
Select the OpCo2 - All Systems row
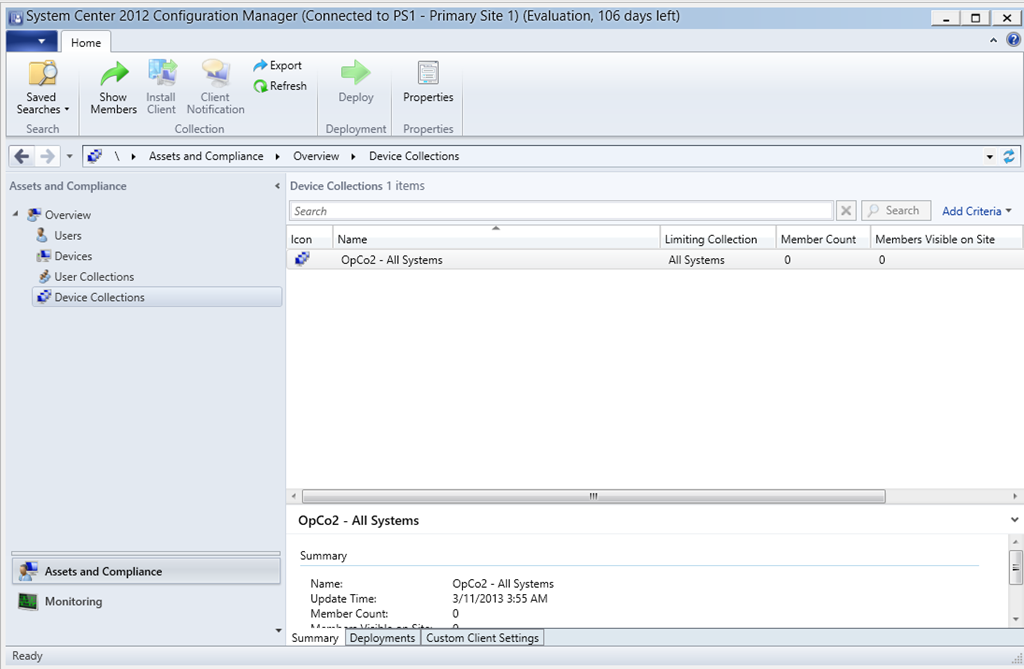pos(654,259)
